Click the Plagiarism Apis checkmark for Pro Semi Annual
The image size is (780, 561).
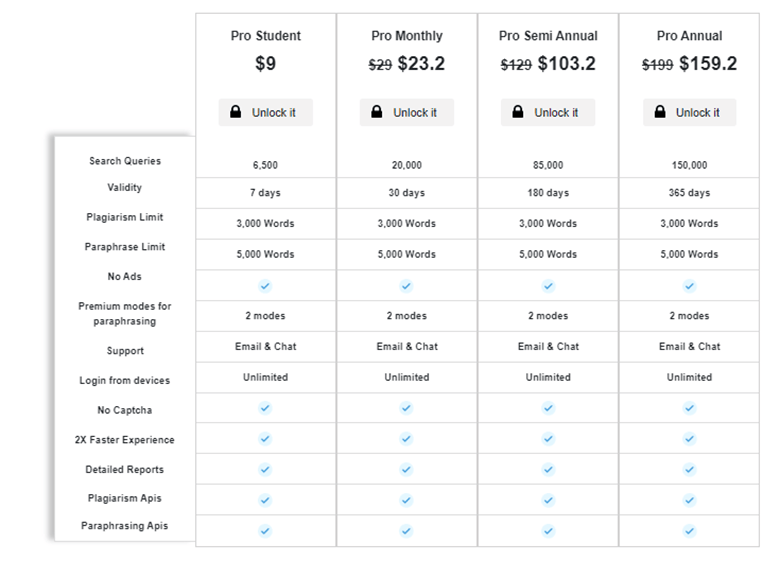(x=548, y=500)
